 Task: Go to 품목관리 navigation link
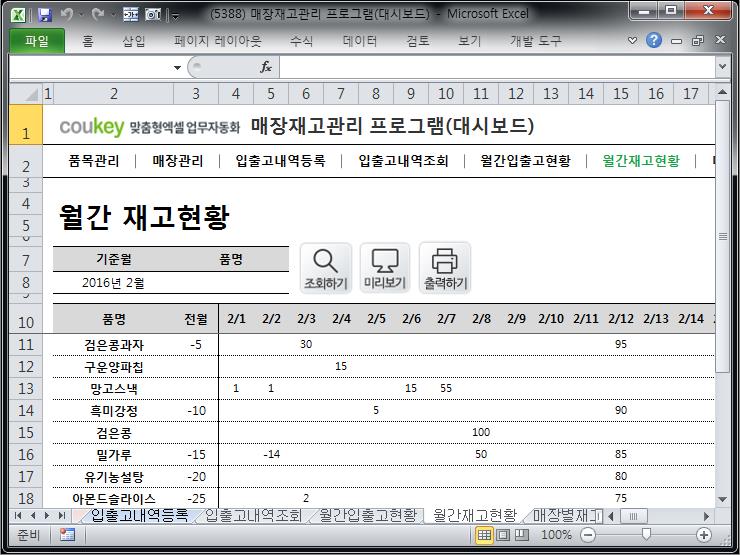[x=94, y=161]
